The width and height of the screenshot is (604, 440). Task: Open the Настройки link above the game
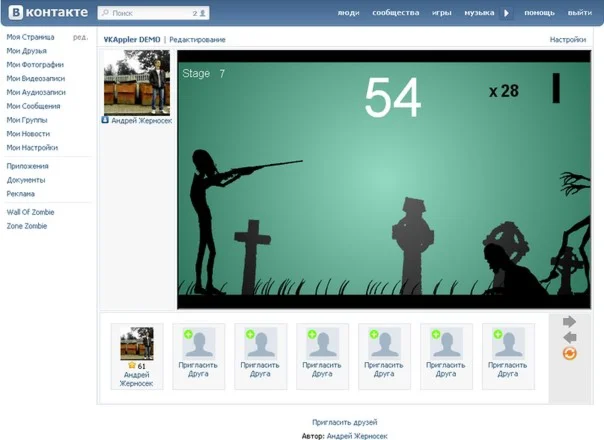tap(567, 40)
